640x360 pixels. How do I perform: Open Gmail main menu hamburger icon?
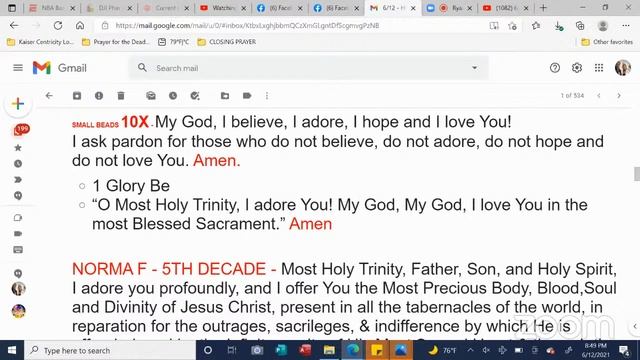click(18, 68)
